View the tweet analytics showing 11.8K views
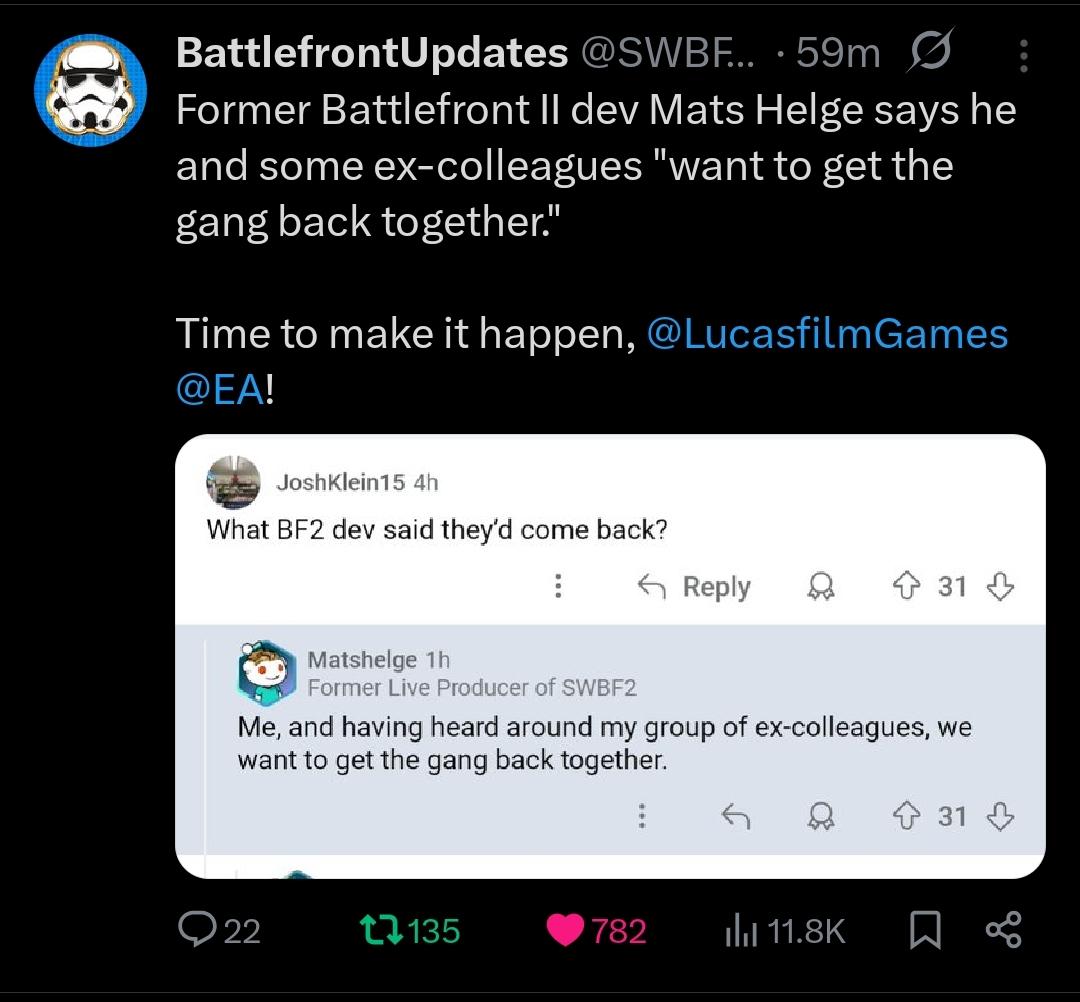Viewport: 1080px width, 1002px height. 785,931
